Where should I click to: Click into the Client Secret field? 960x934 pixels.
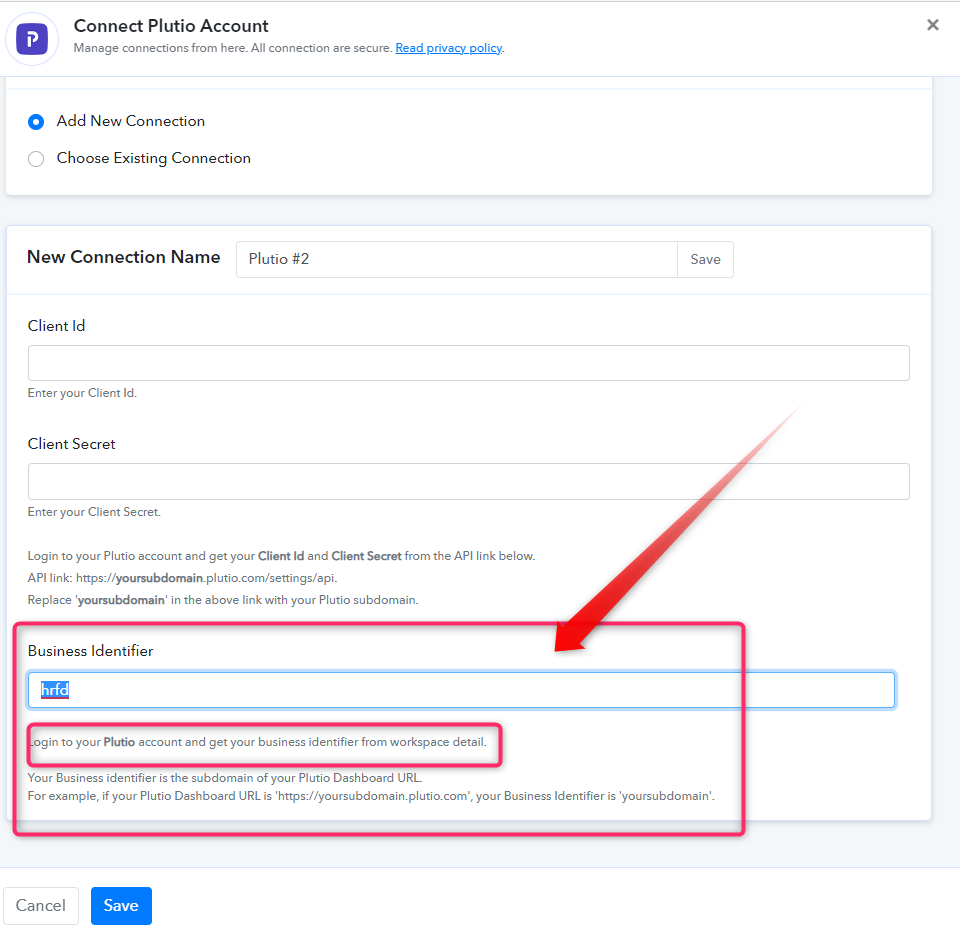[x=468, y=481]
